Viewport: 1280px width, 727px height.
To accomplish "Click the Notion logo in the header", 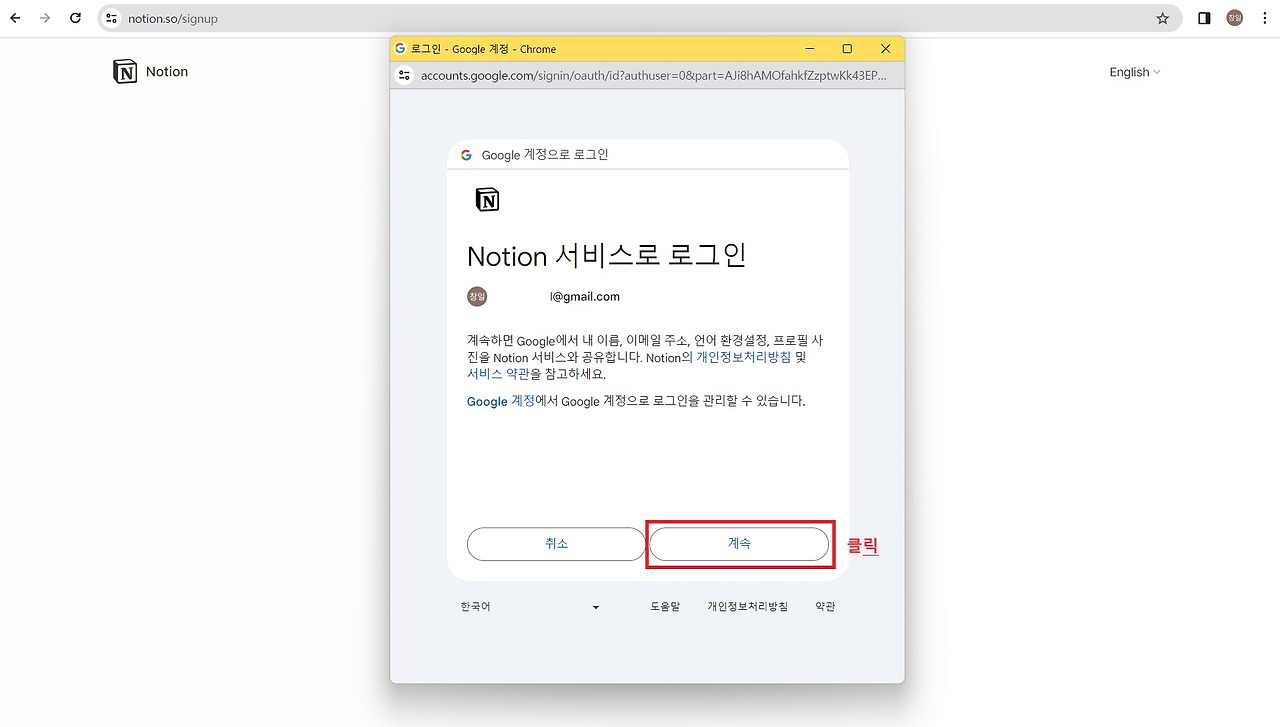I will point(151,71).
